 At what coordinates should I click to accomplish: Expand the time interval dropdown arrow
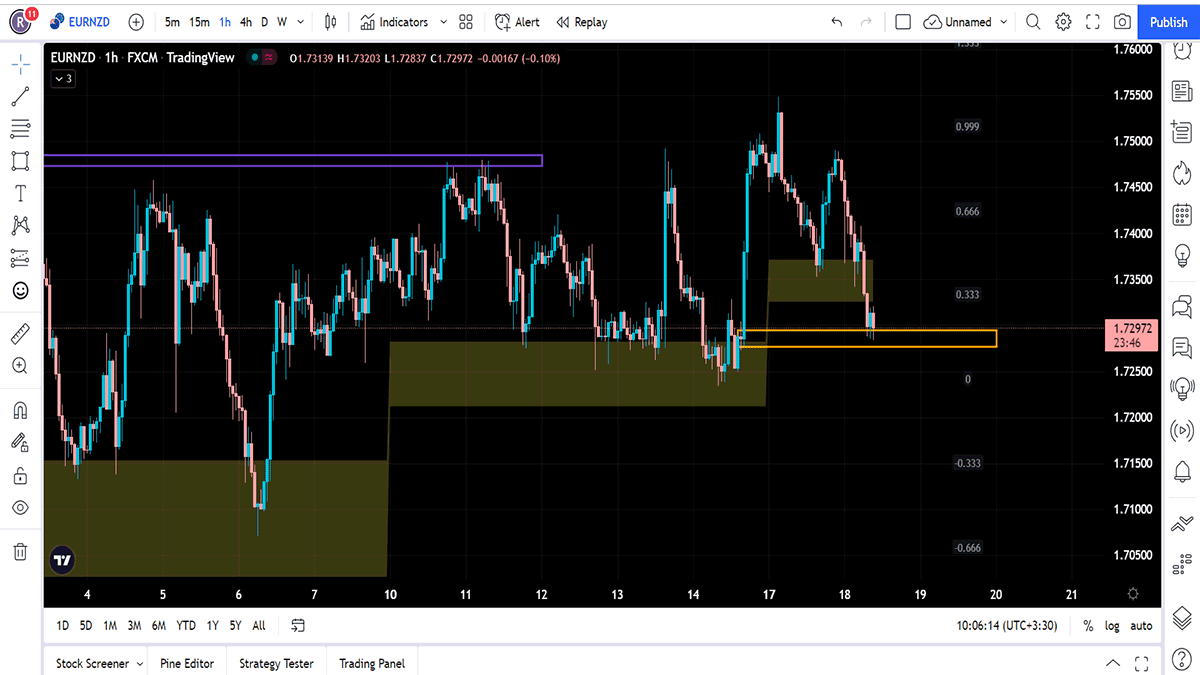pyautogui.click(x=301, y=22)
